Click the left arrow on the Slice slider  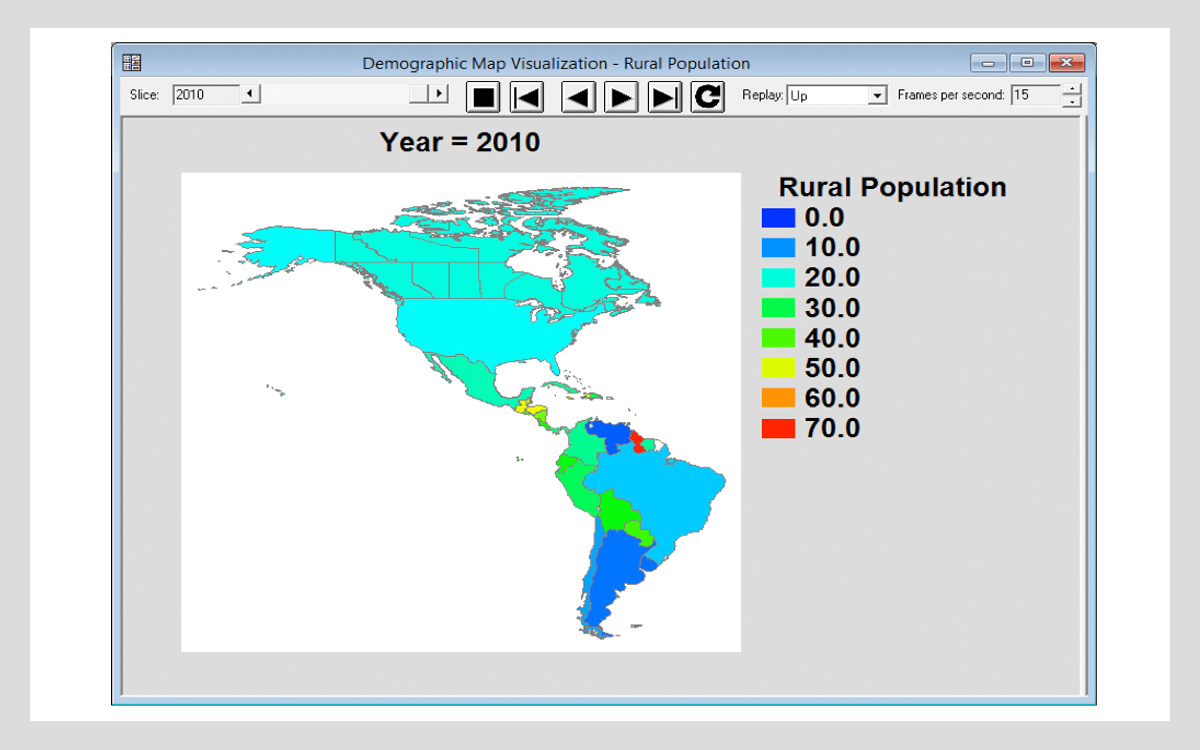[250, 95]
